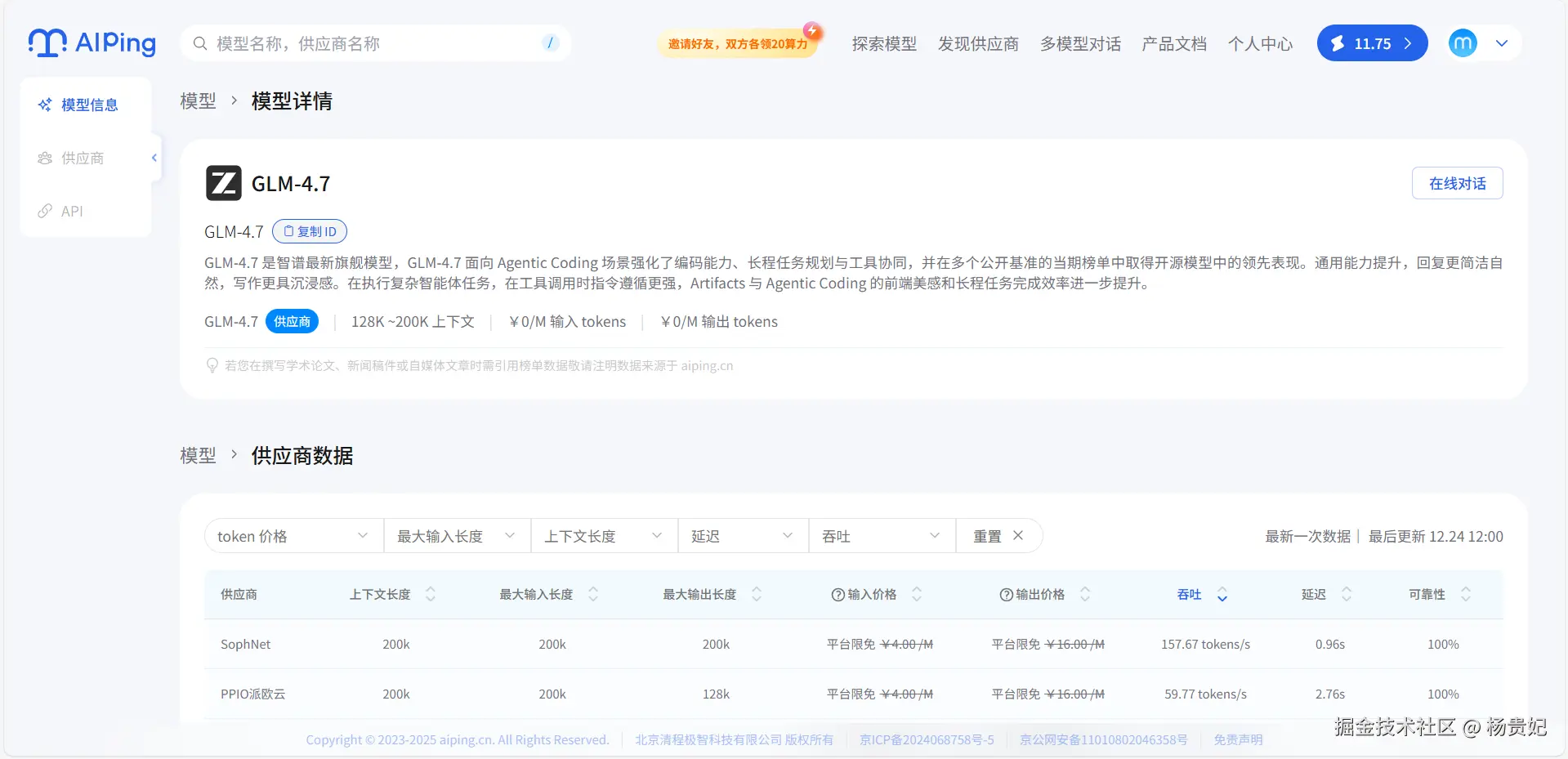The height and width of the screenshot is (759, 1568).
Task: Click the GLM-4.7 Z logo
Action: [223, 183]
